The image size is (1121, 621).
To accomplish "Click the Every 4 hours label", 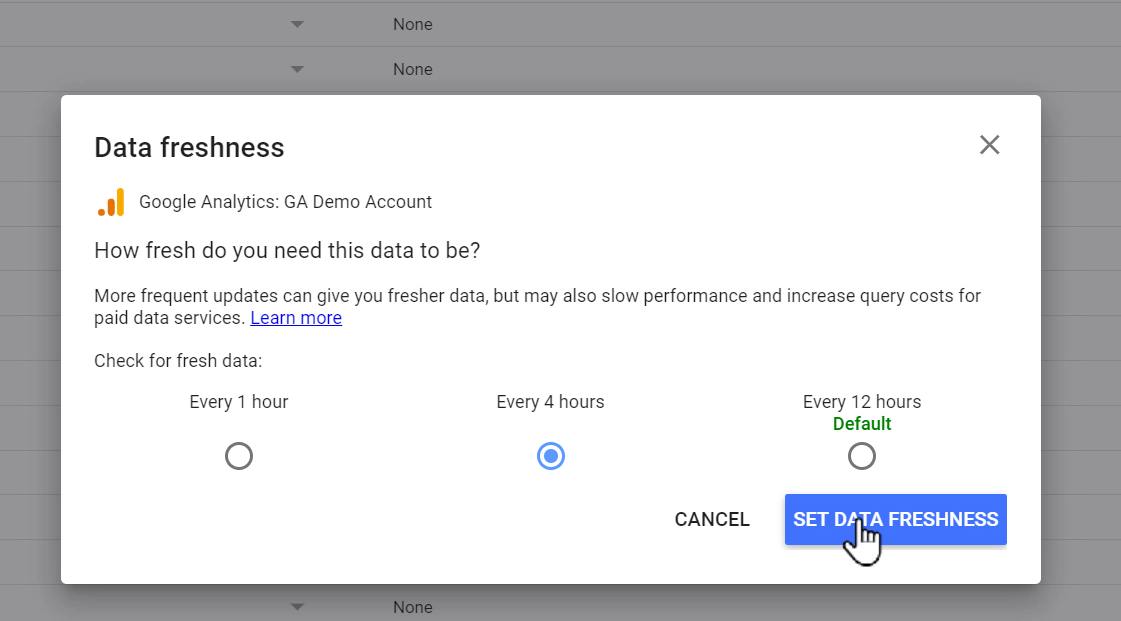I will [550, 402].
